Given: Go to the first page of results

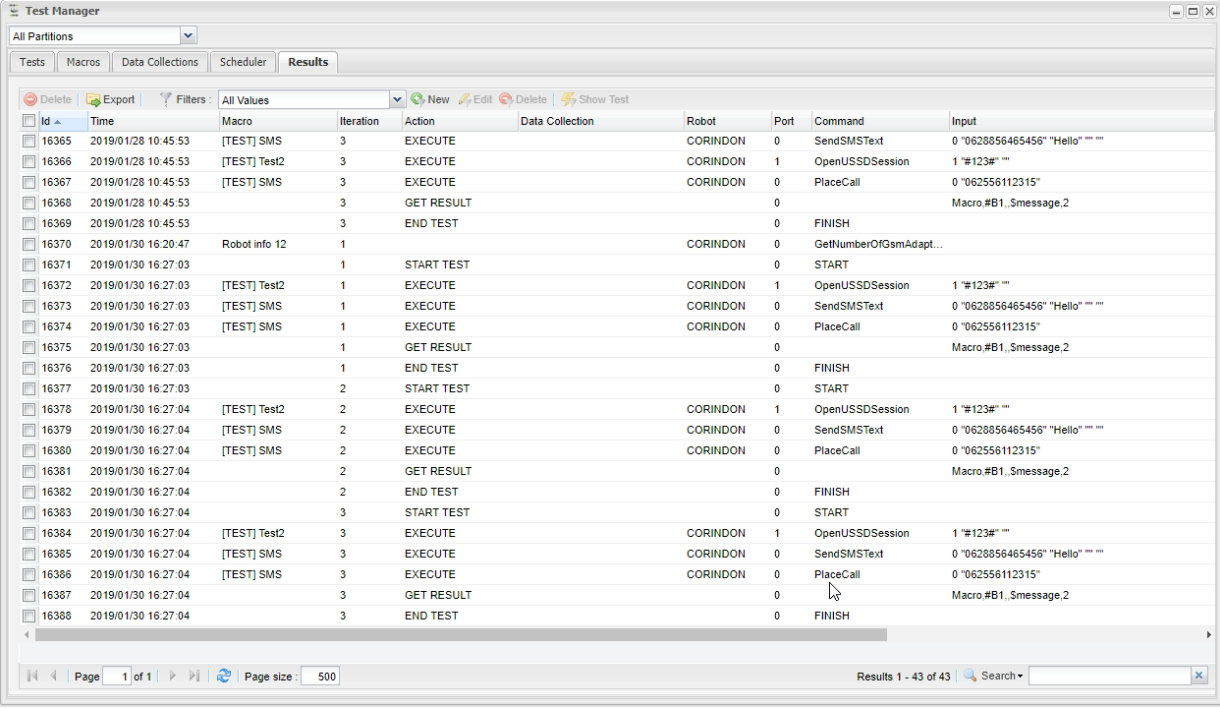Looking at the screenshot, I should pyautogui.click(x=35, y=677).
